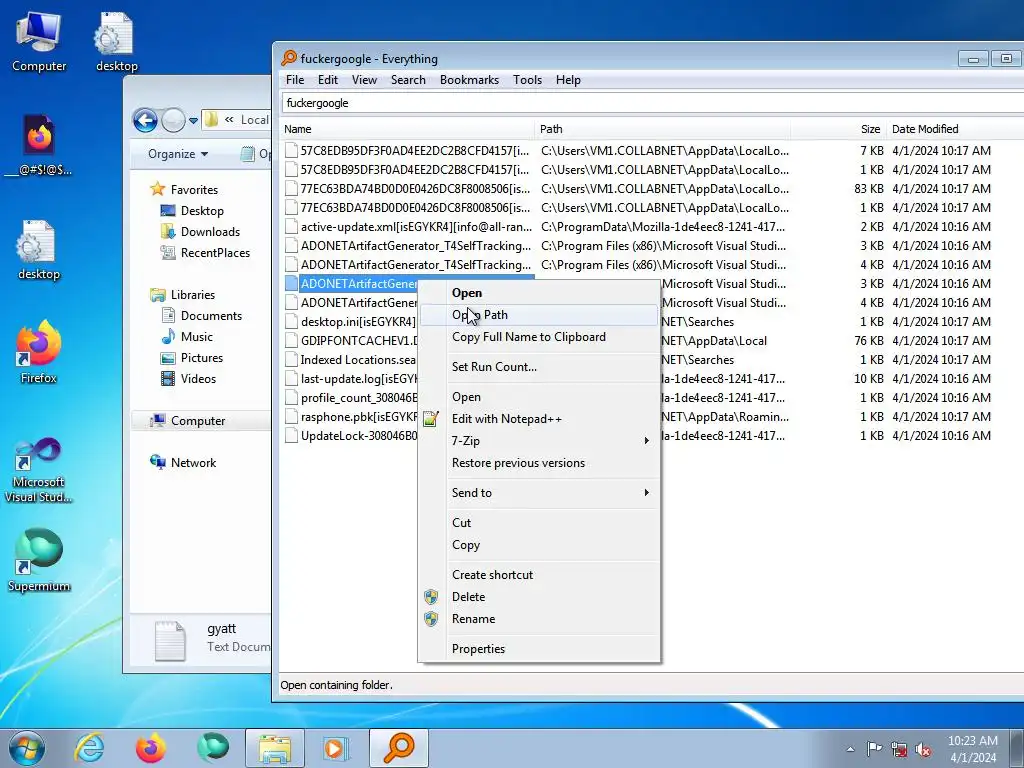
Task: Open the Organize dropdown in Explorer
Action: coord(178,154)
